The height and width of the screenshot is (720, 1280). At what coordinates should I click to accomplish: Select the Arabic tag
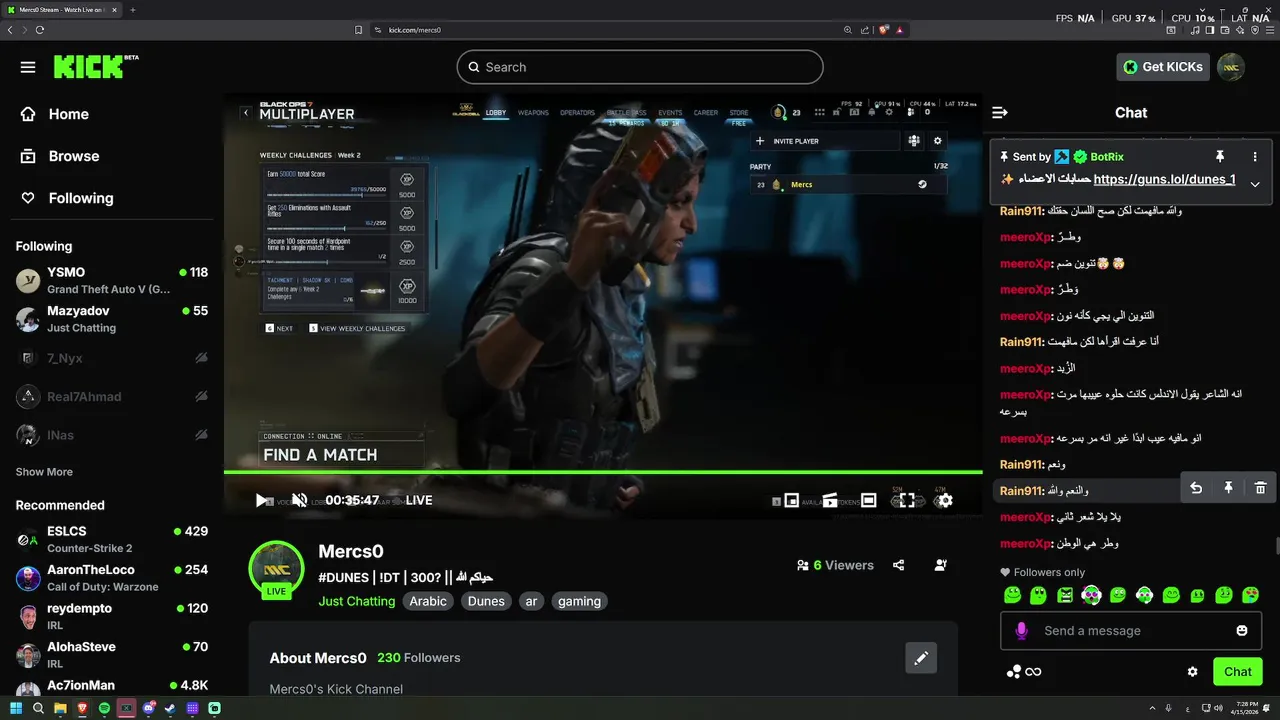tap(428, 601)
